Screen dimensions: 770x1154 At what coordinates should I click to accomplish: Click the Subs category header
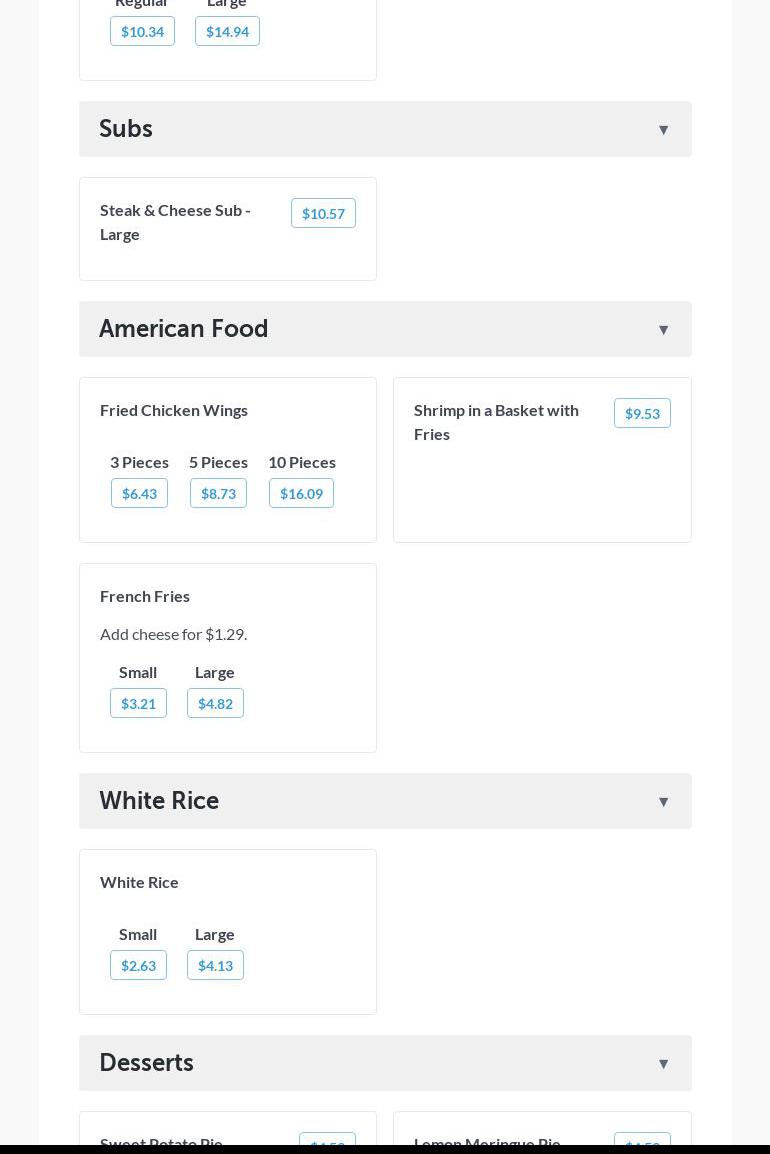pyautogui.click(x=126, y=129)
